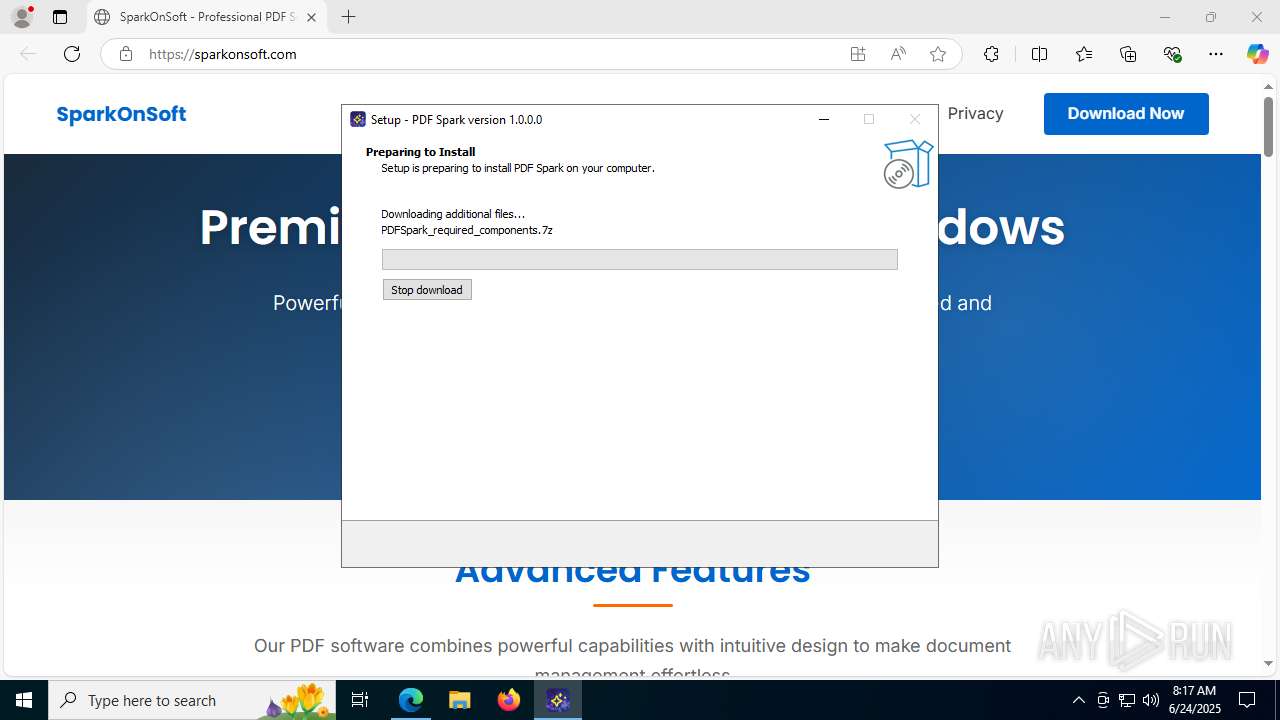Viewport: 1280px width, 720px height.
Task: Open File Explorer from the taskbar
Action: (x=460, y=700)
